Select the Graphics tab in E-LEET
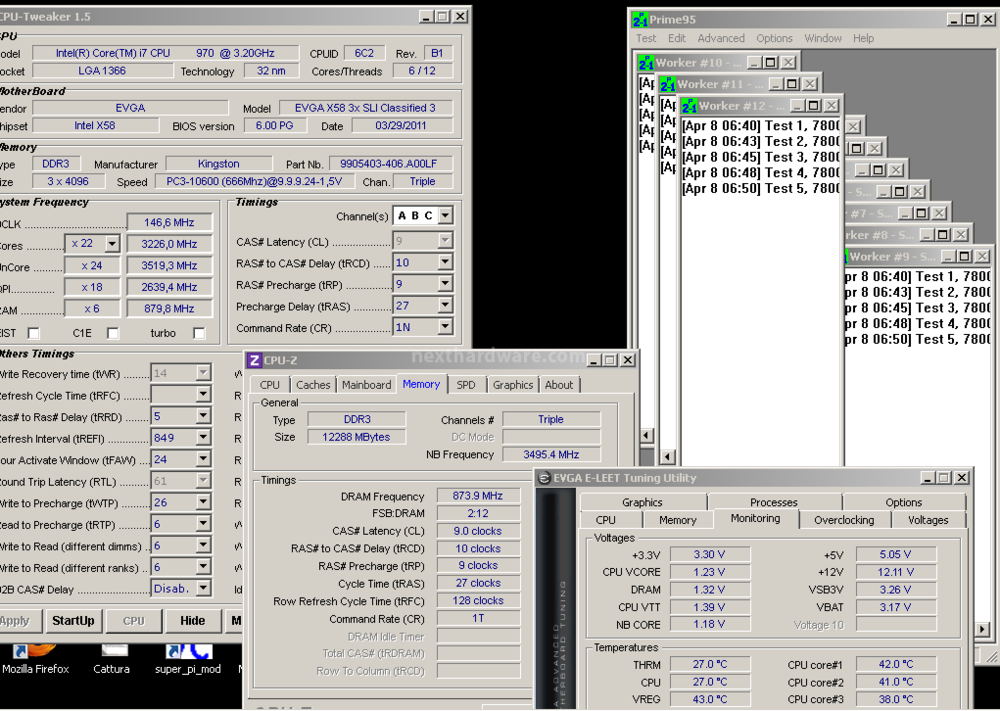 tap(642, 502)
